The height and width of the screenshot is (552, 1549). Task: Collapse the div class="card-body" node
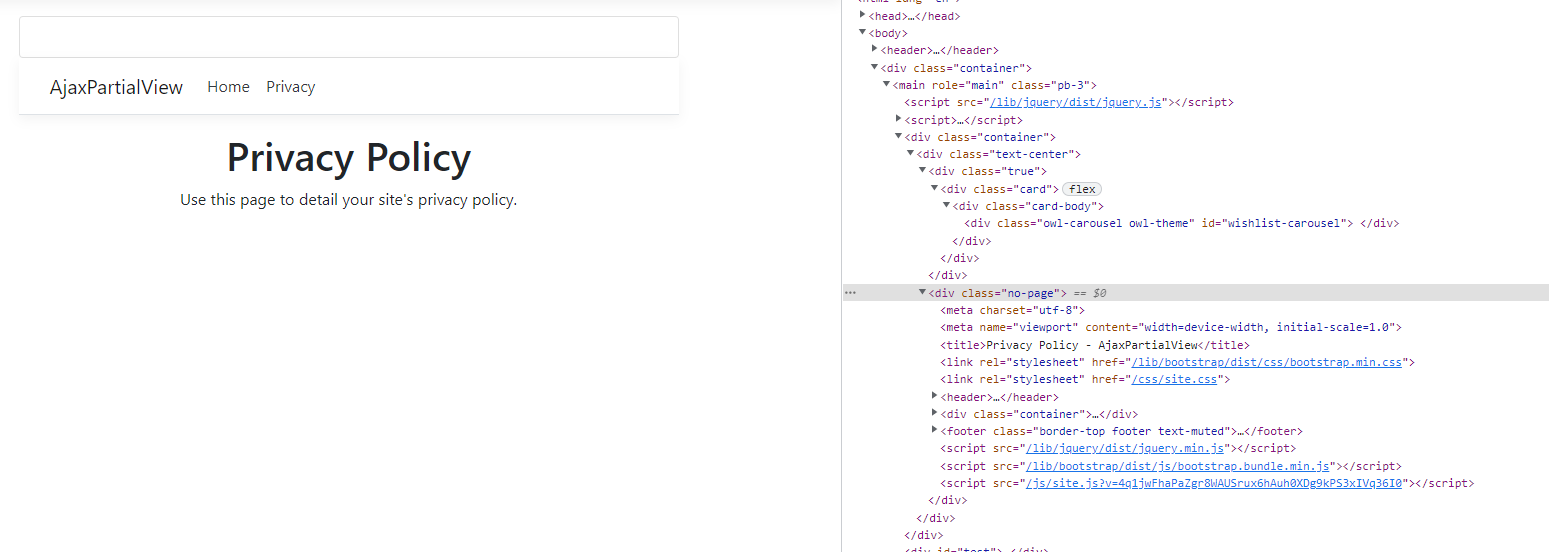(x=947, y=205)
